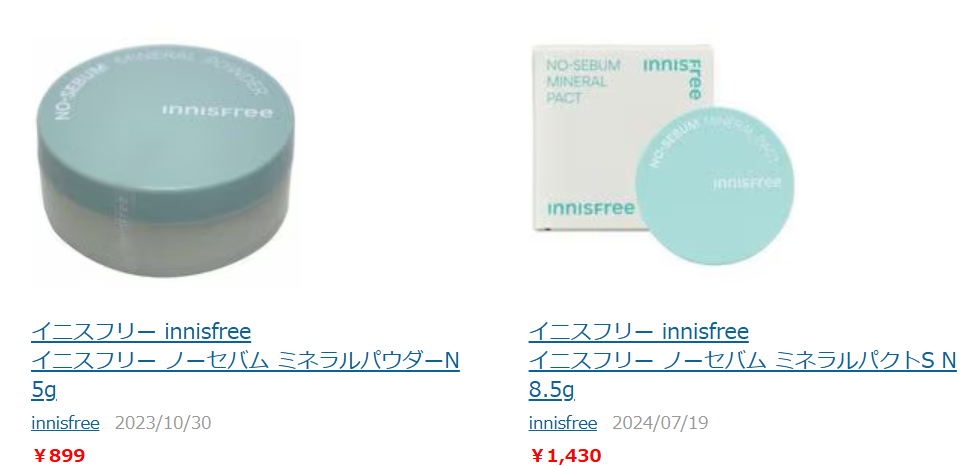Viewport: 976px width, 466px height.
Task: Click the innisfree logo on the powder jar lid
Action: (218, 111)
